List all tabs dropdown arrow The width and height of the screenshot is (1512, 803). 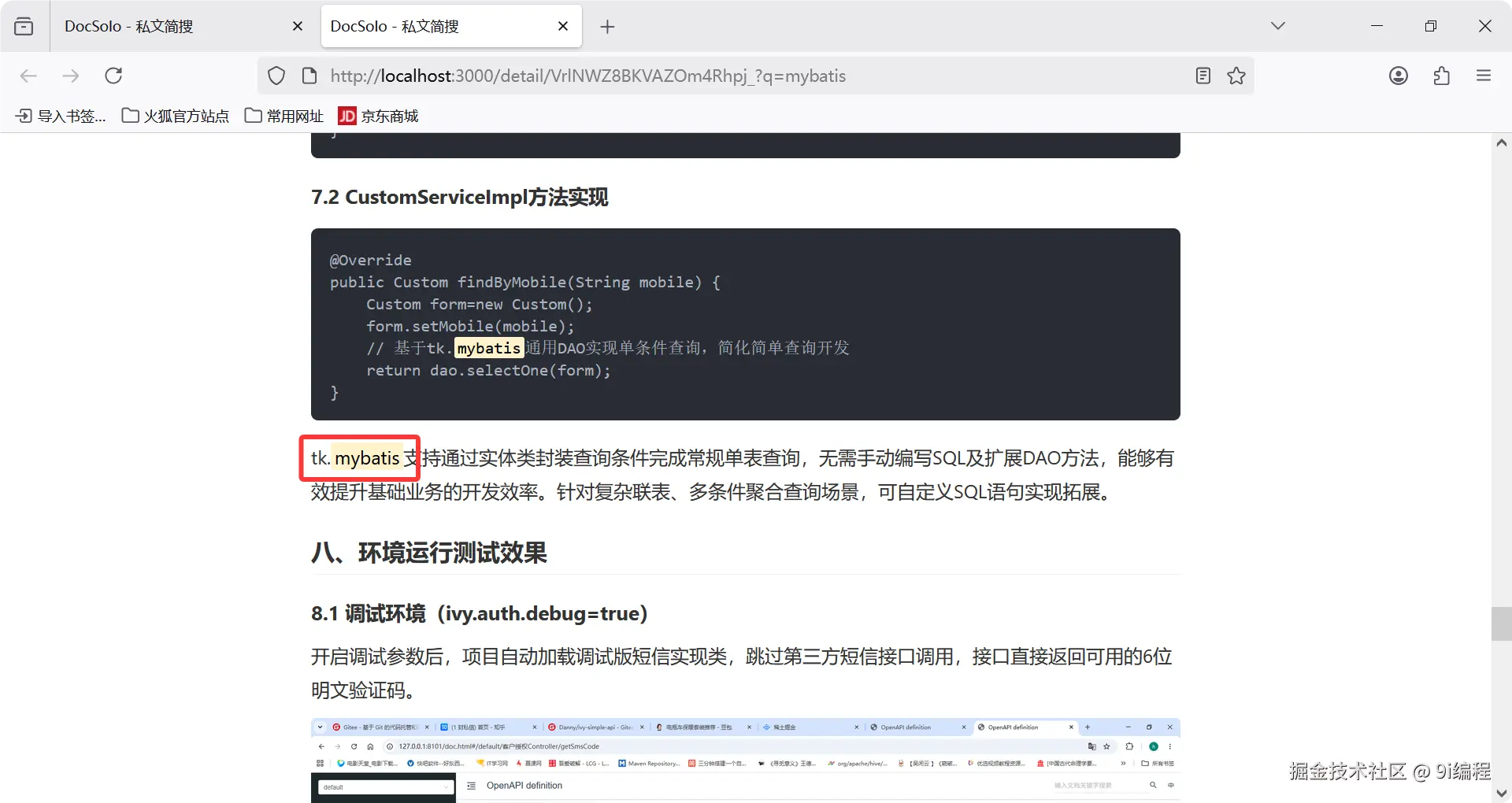(1277, 26)
